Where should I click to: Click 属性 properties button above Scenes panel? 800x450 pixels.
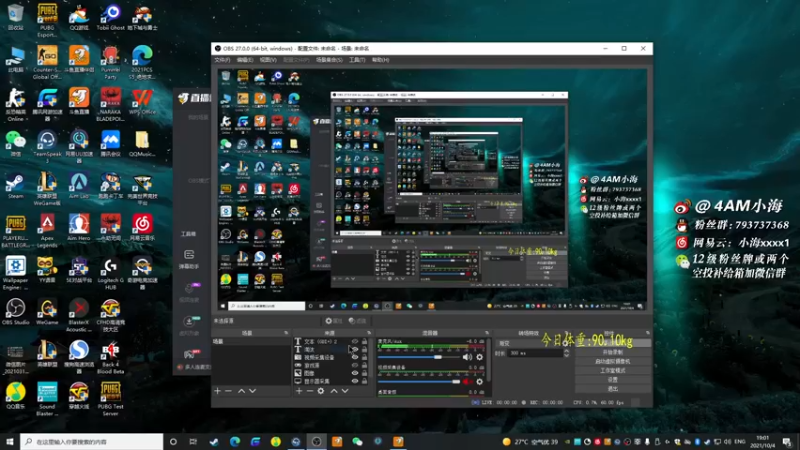coord(335,321)
